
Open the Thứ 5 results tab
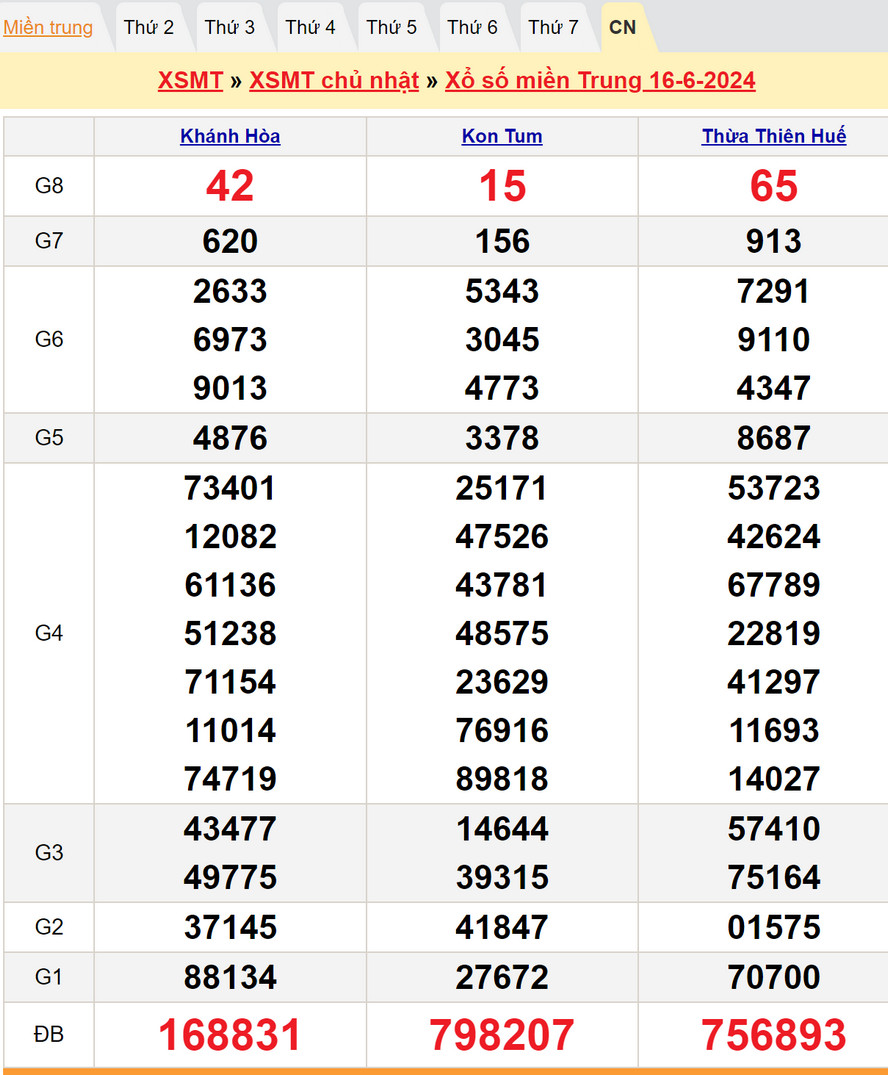pos(391,27)
